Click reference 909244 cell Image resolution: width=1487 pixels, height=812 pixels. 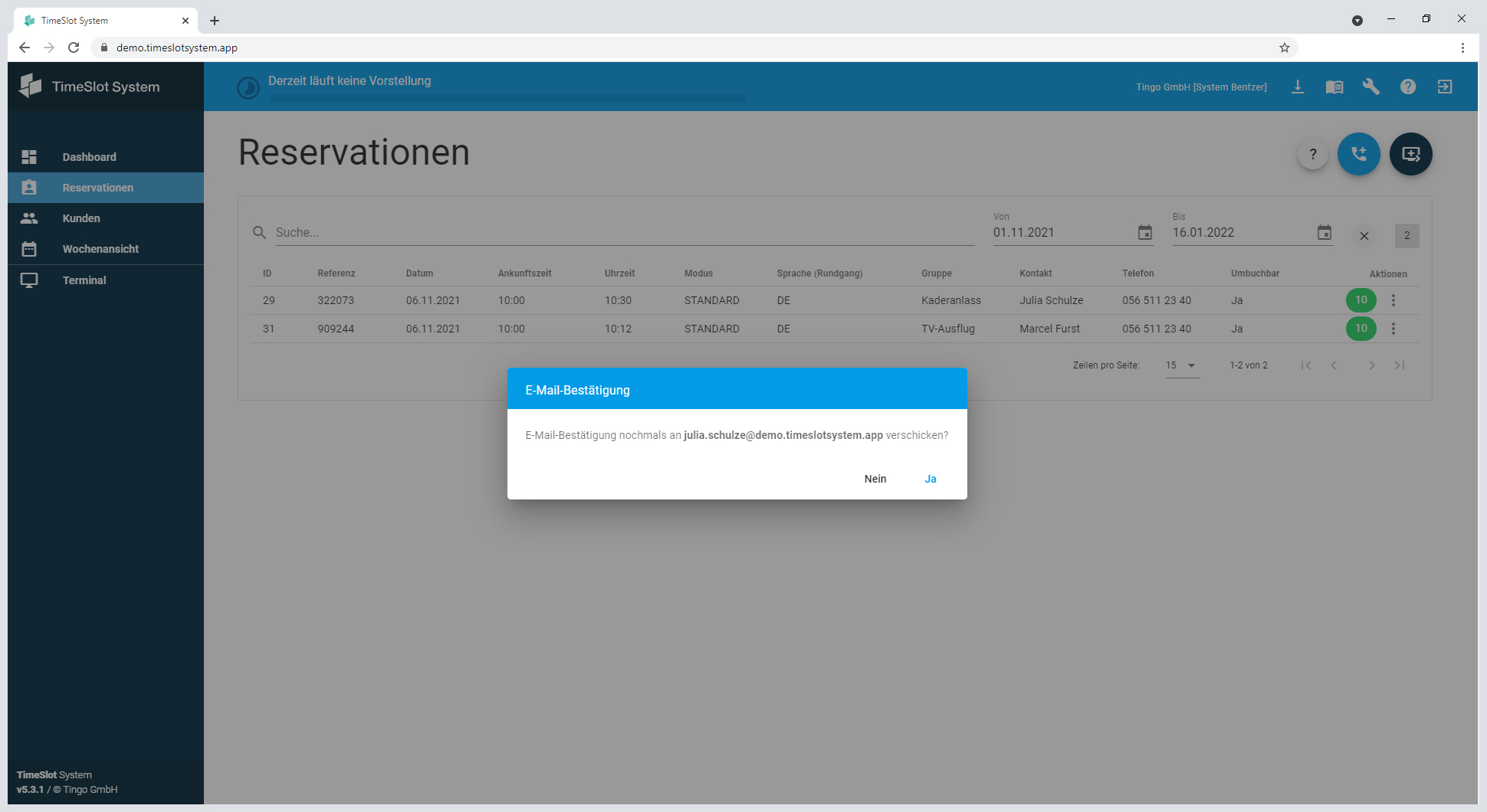point(336,329)
